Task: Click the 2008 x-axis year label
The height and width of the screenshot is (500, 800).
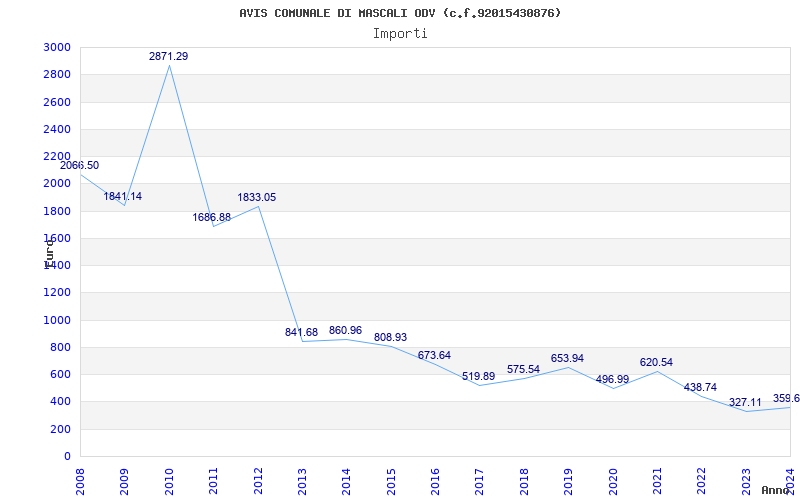Action: [81, 481]
